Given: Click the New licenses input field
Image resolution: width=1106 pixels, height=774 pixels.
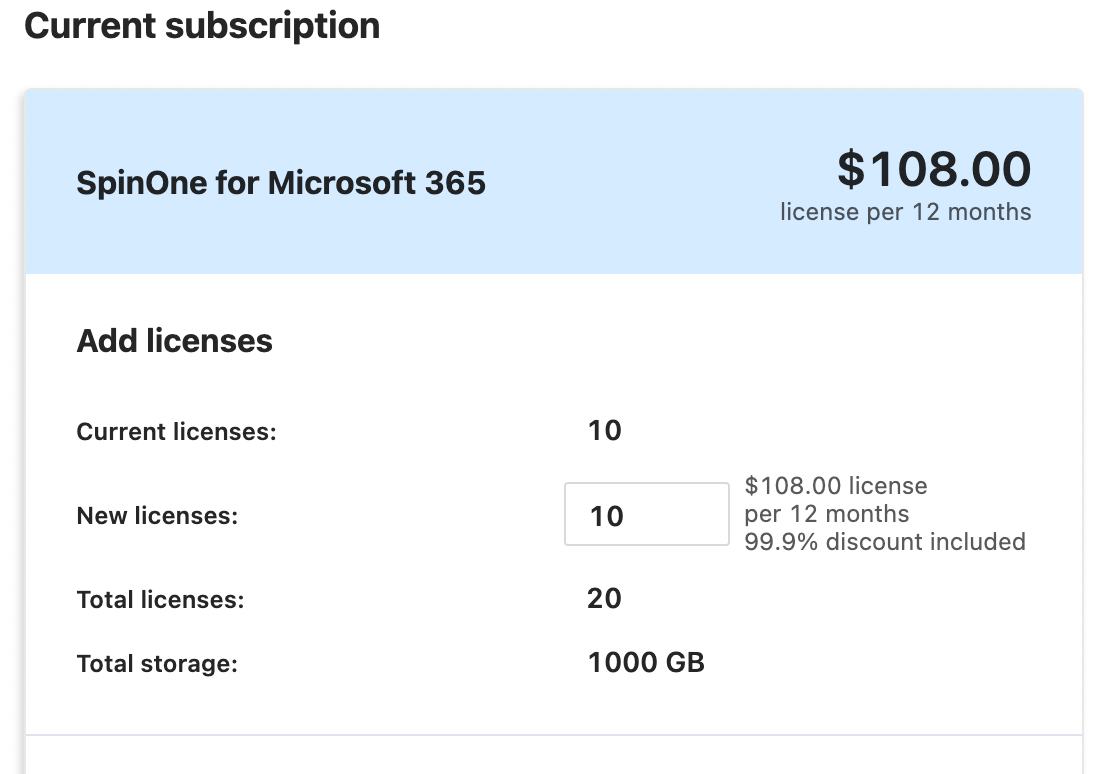Looking at the screenshot, I should click(x=646, y=515).
